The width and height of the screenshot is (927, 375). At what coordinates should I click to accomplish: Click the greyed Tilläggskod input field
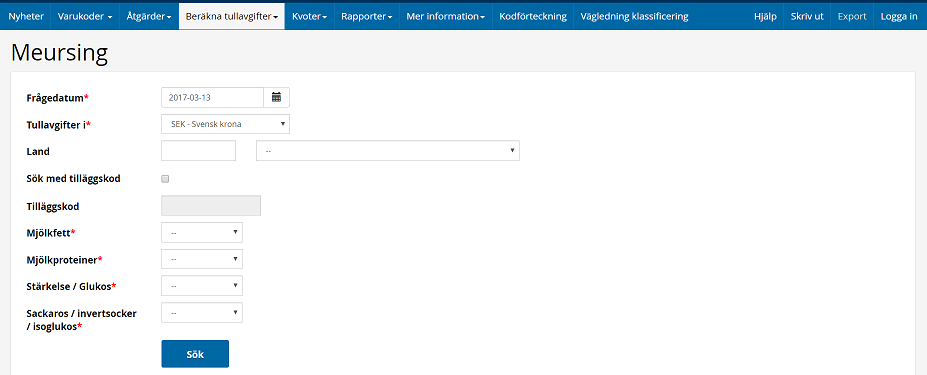pos(211,206)
